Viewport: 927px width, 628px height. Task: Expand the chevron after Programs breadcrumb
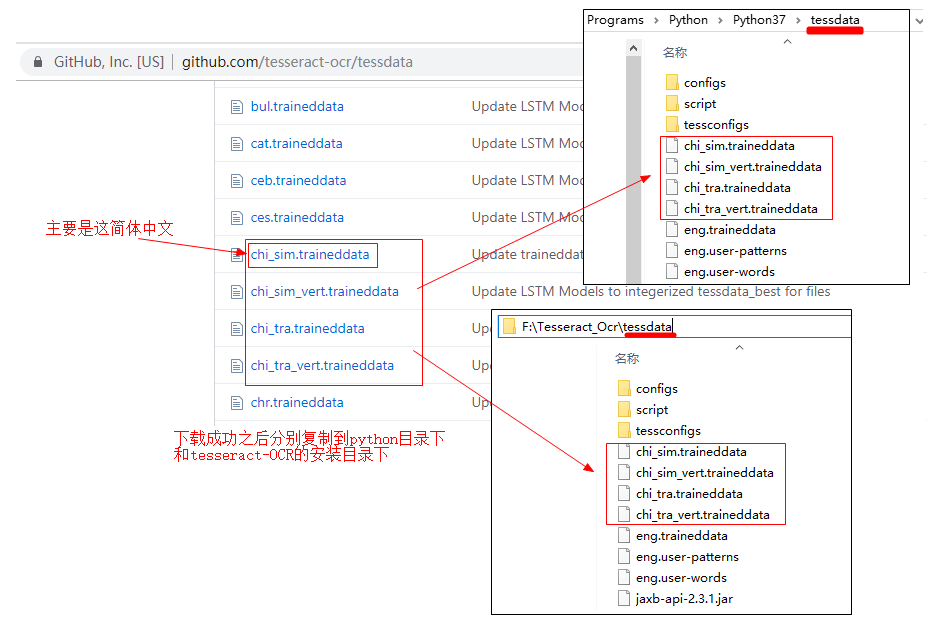point(656,21)
